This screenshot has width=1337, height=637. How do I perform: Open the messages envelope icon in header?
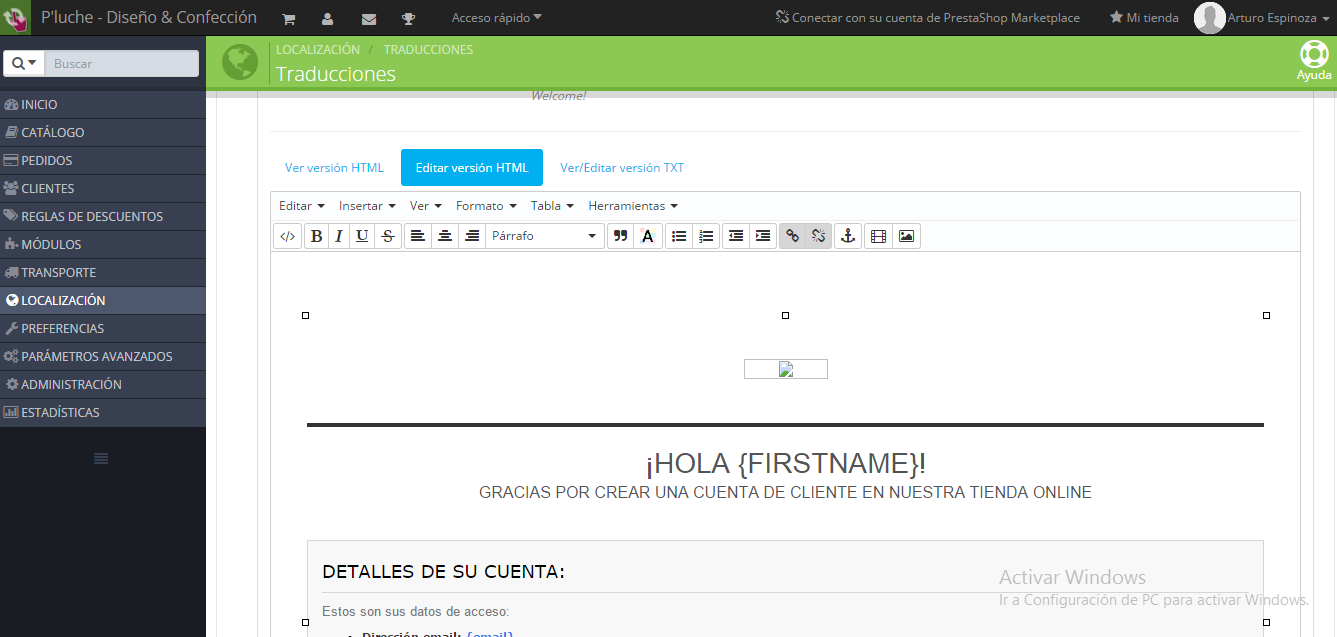pyautogui.click(x=369, y=18)
